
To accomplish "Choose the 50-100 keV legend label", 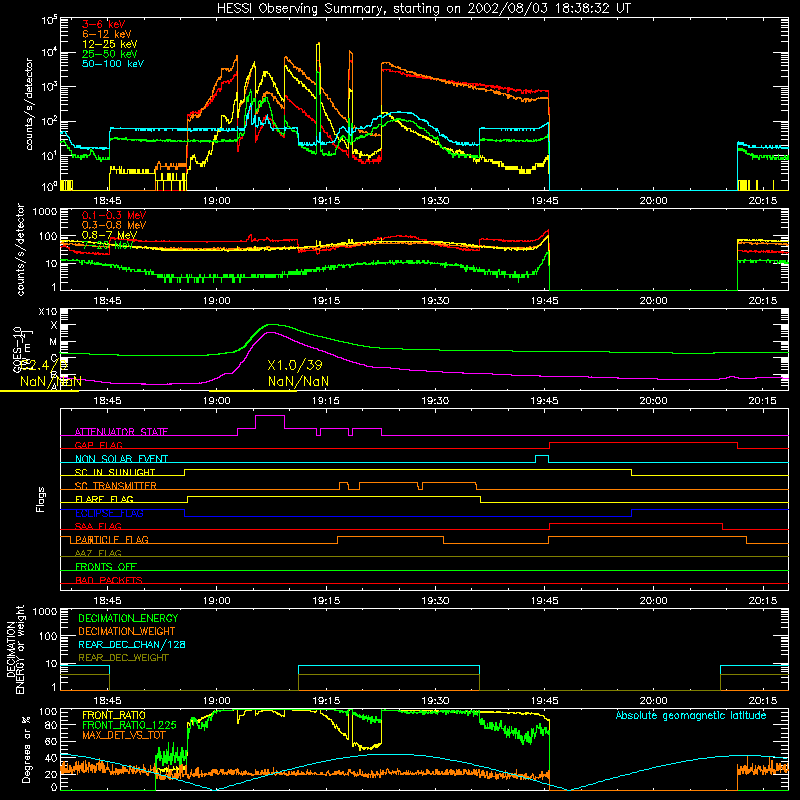I will [x=113, y=64].
